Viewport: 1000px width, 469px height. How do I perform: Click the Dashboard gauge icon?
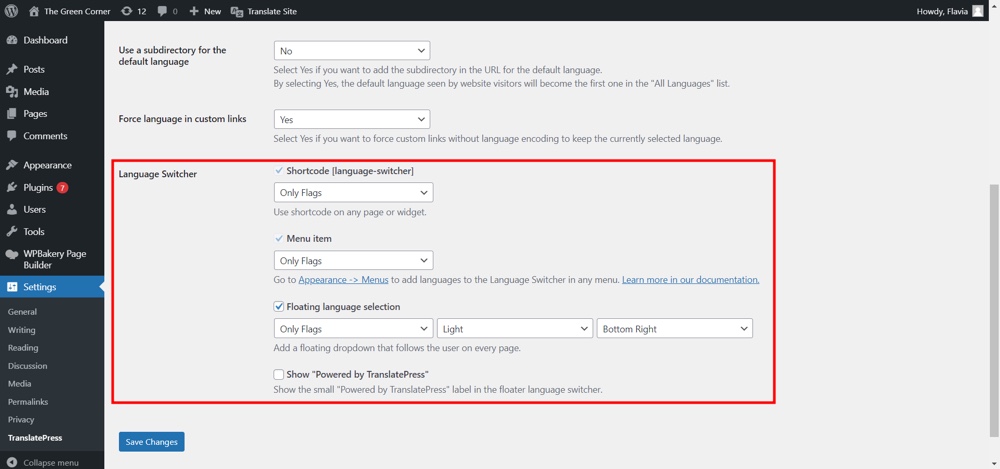click(11, 40)
